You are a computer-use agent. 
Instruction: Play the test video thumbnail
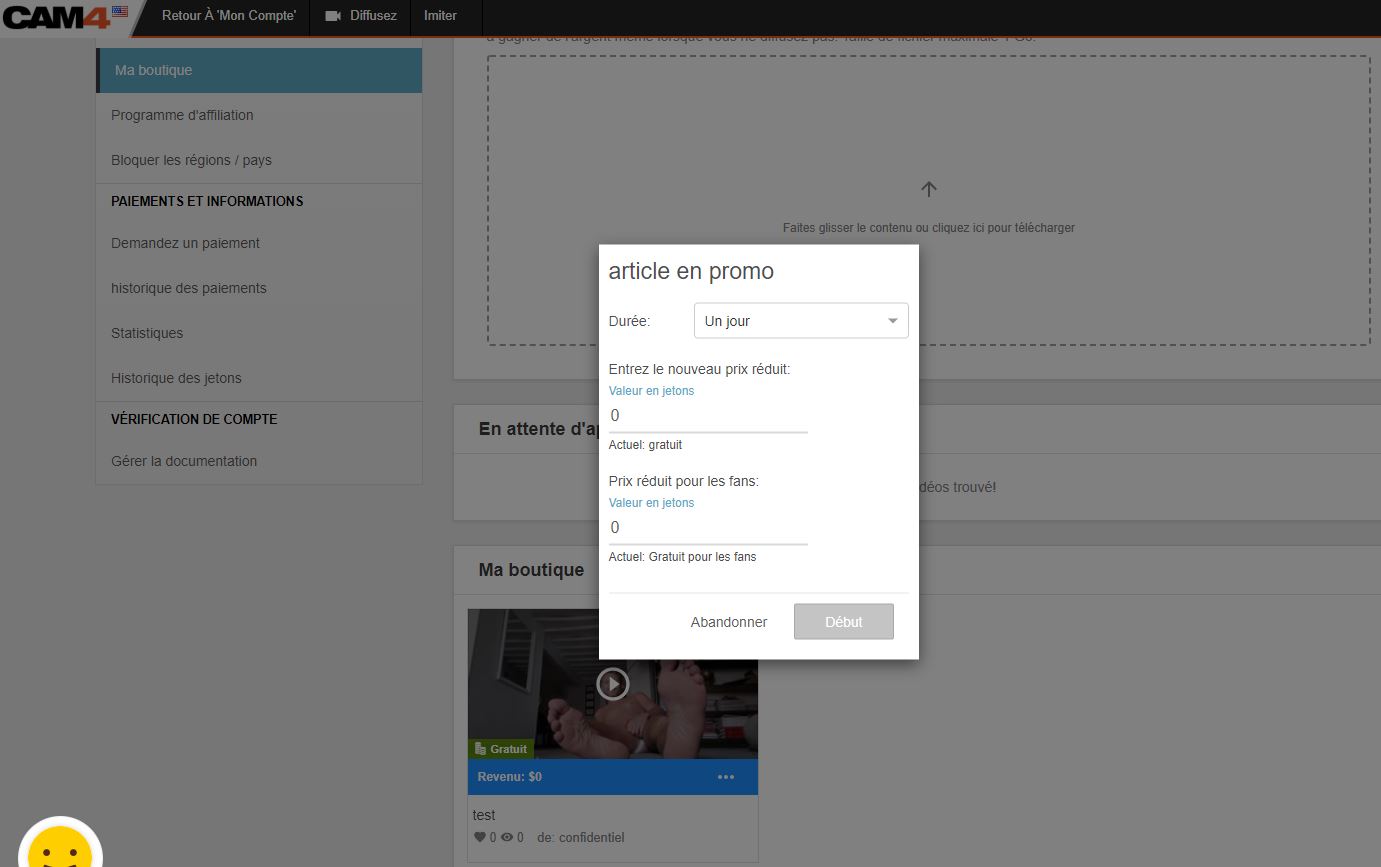pos(612,683)
